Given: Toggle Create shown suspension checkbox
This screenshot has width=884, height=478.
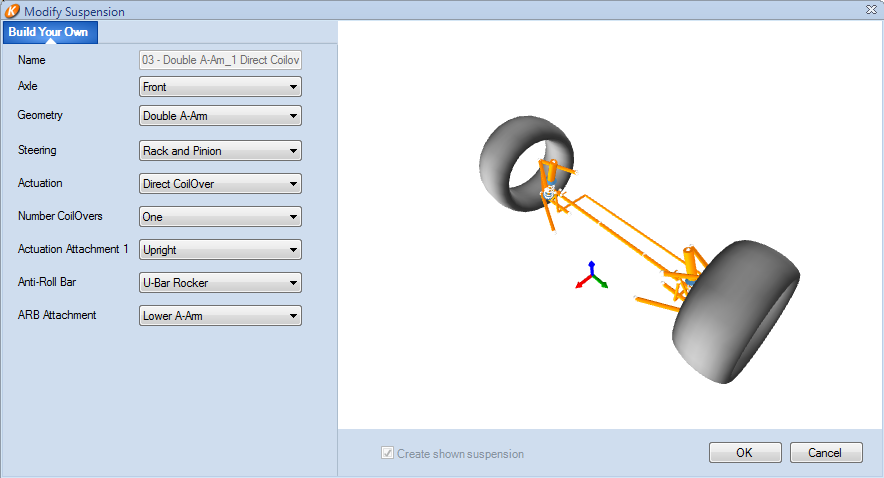Looking at the screenshot, I should click(387, 453).
